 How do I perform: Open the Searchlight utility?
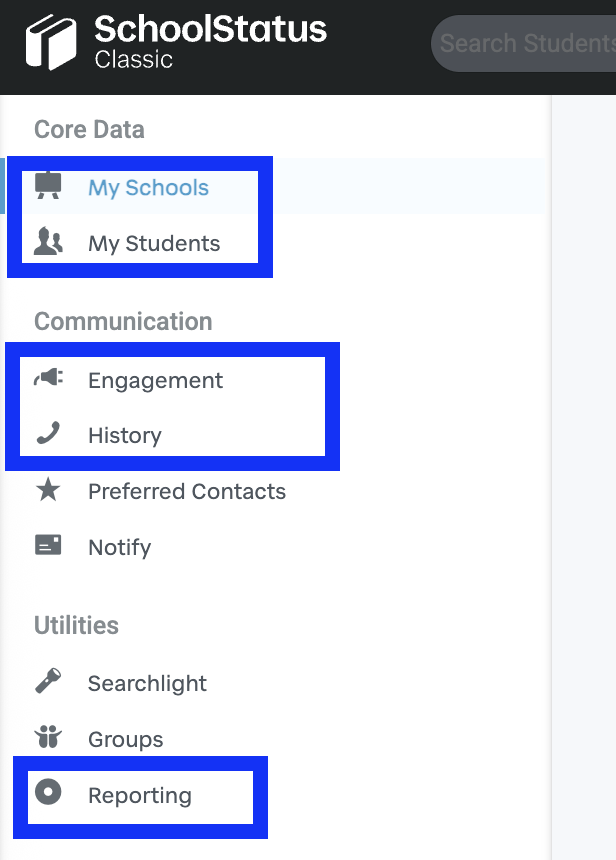point(147,684)
